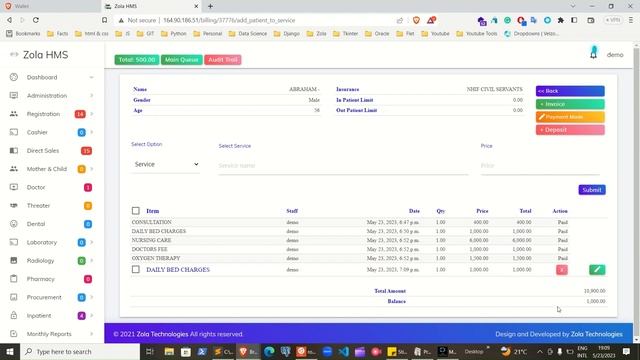This screenshot has width=640, height=360.
Task: Click the Dashboard sidebar icon
Action: coord(14,77)
